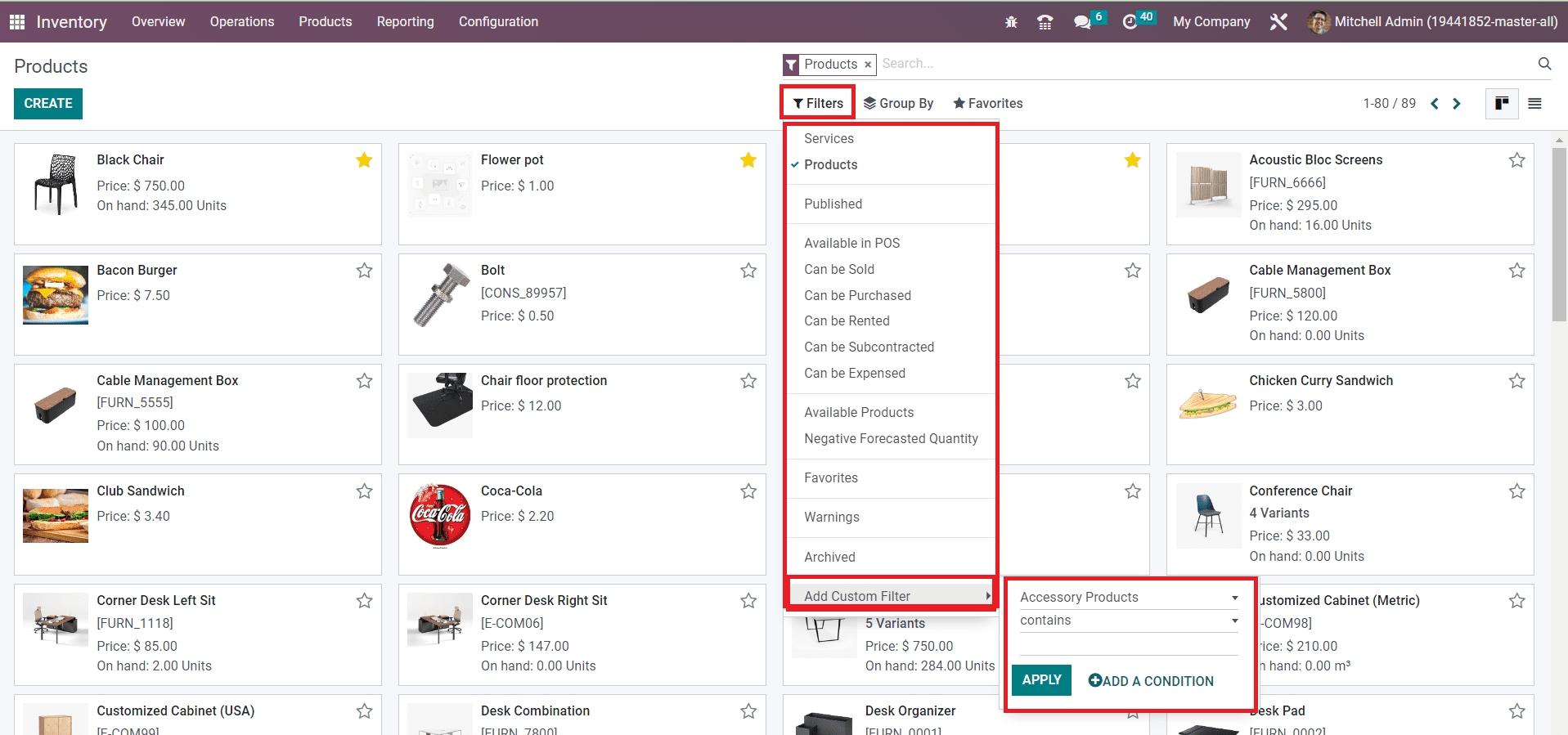Open Accessory Products field dropdown

1128,598
